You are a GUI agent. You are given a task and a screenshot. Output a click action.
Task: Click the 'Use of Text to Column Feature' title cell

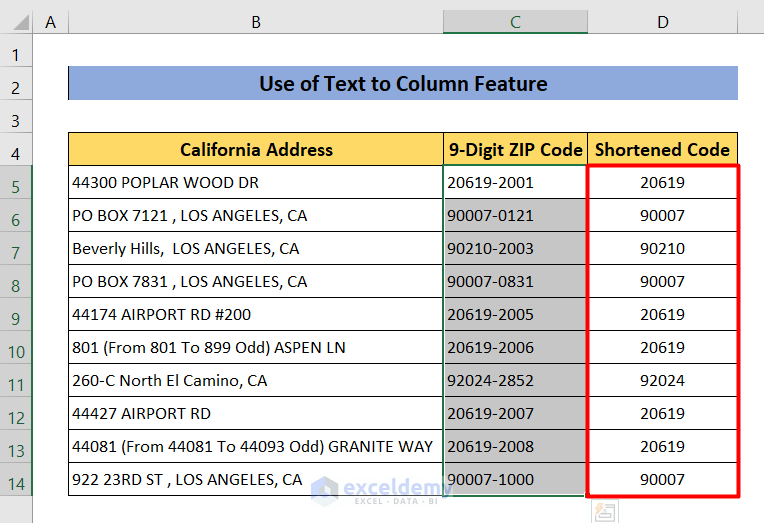coord(403,84)
